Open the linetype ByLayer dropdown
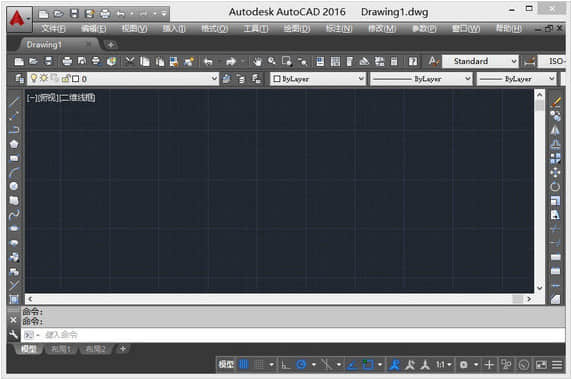 467,79
